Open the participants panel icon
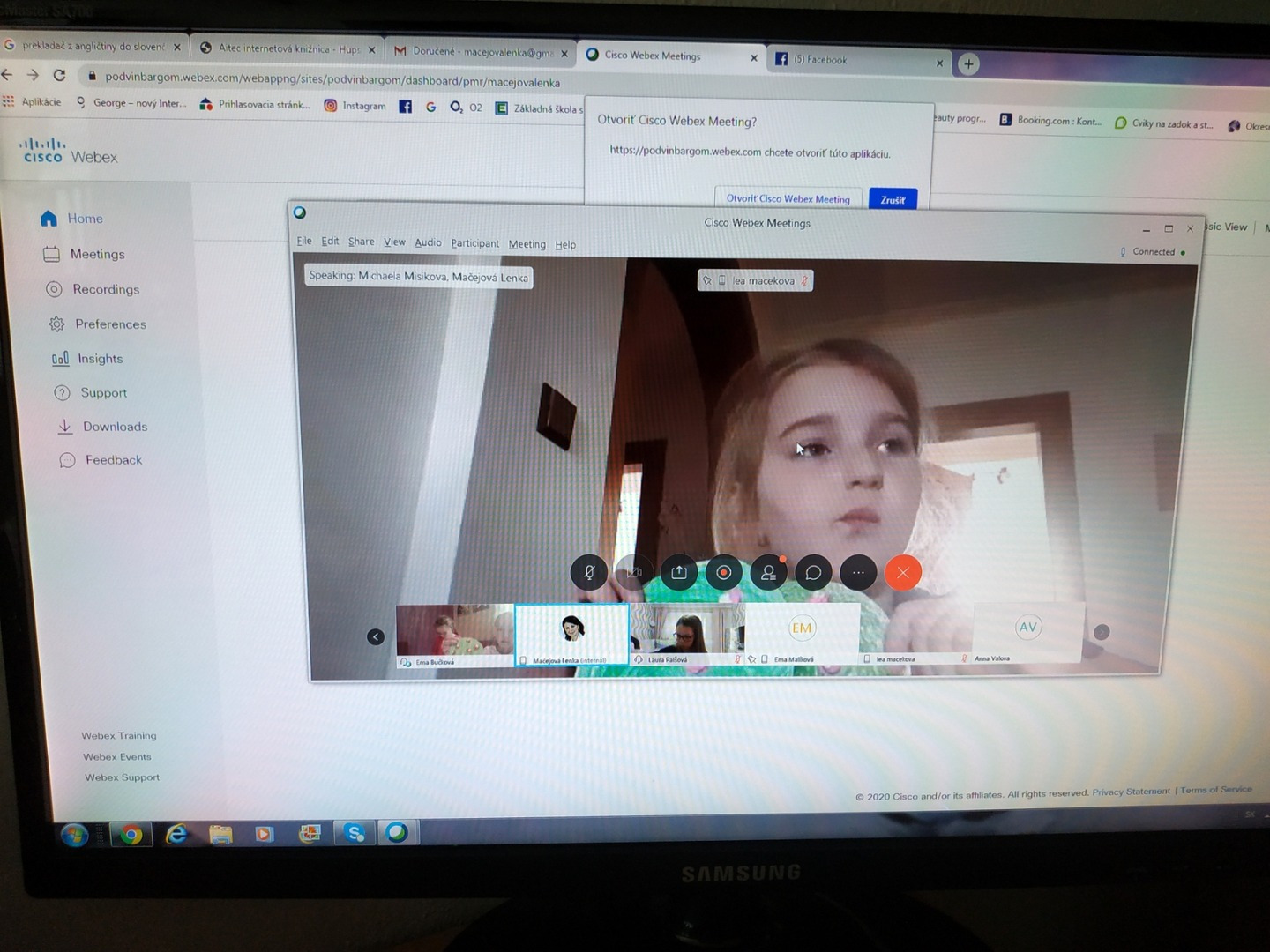 (x=768, y=572)
